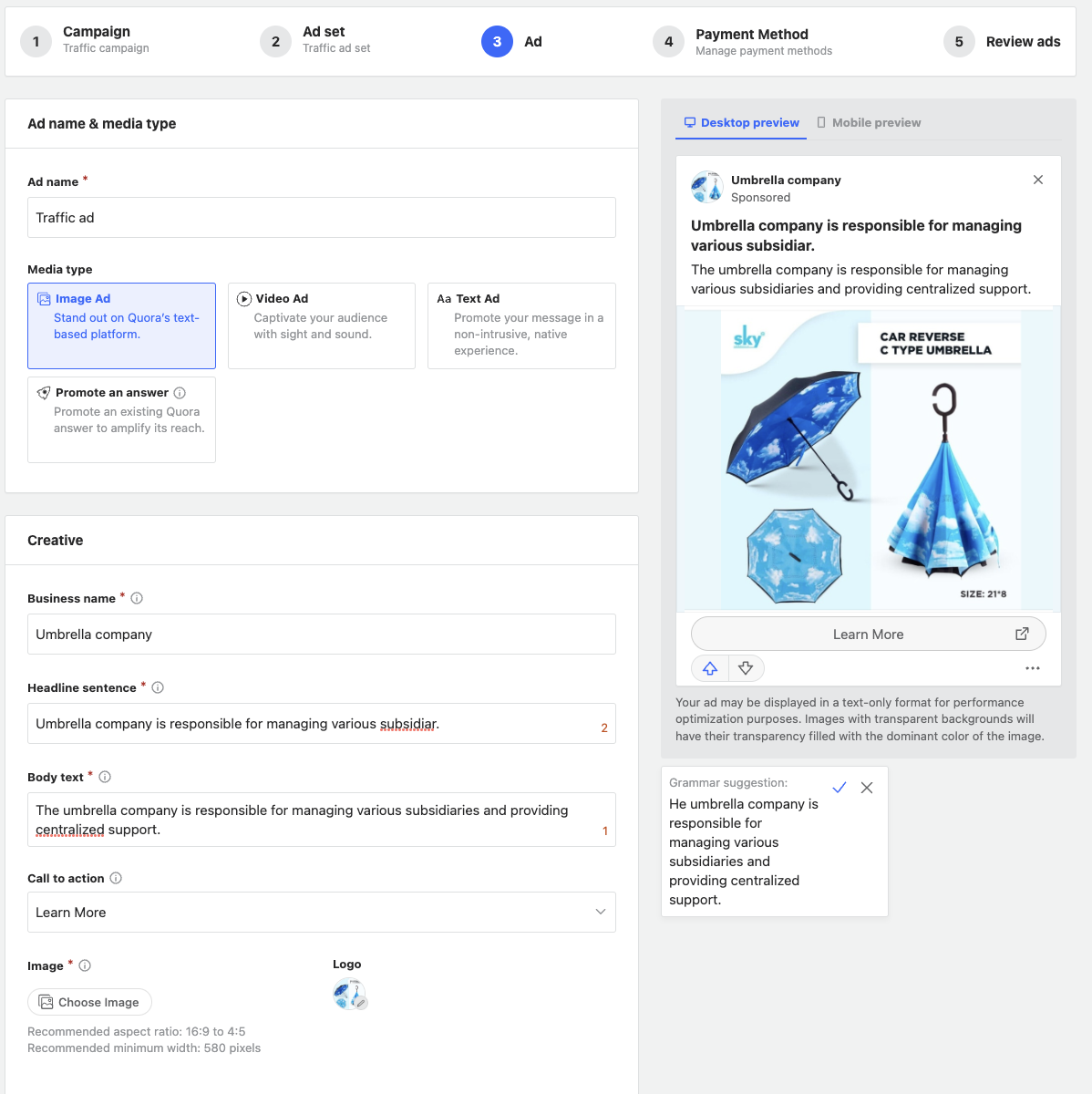Click the Business name input field
This screenshot has height=1094, width=1092.
(322, 635)
